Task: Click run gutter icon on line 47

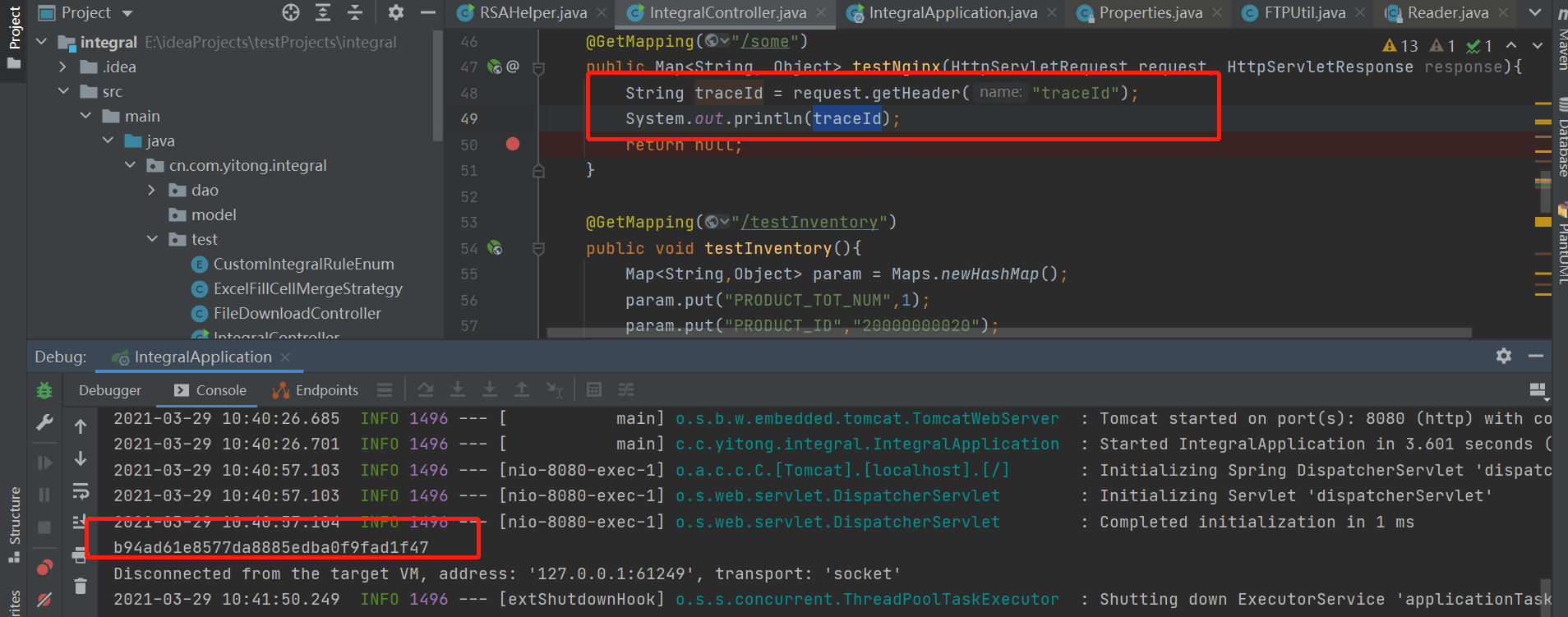Action: pyautogui.click(x=495, y=67)
